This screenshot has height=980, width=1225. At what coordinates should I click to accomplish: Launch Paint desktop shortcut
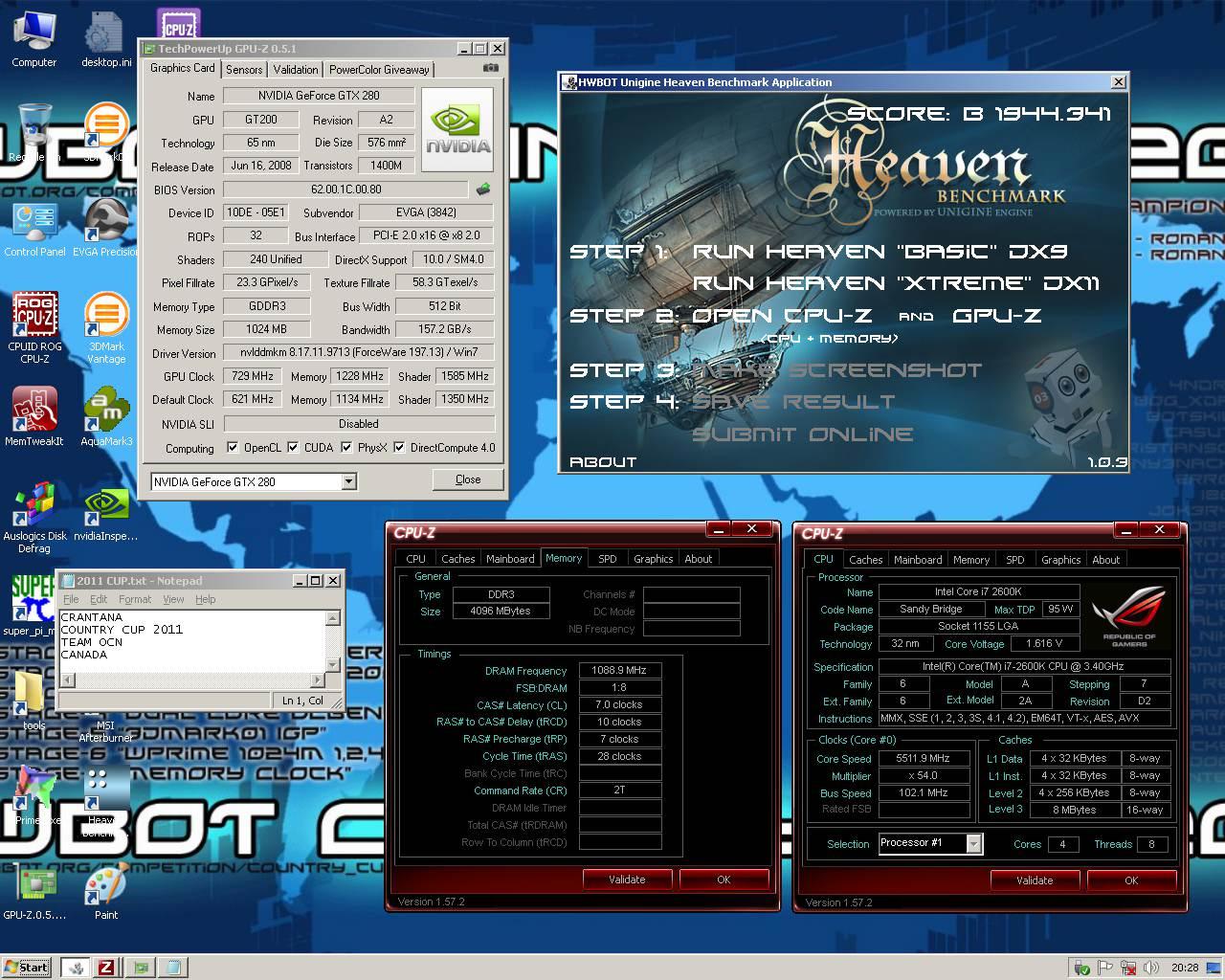106,892
